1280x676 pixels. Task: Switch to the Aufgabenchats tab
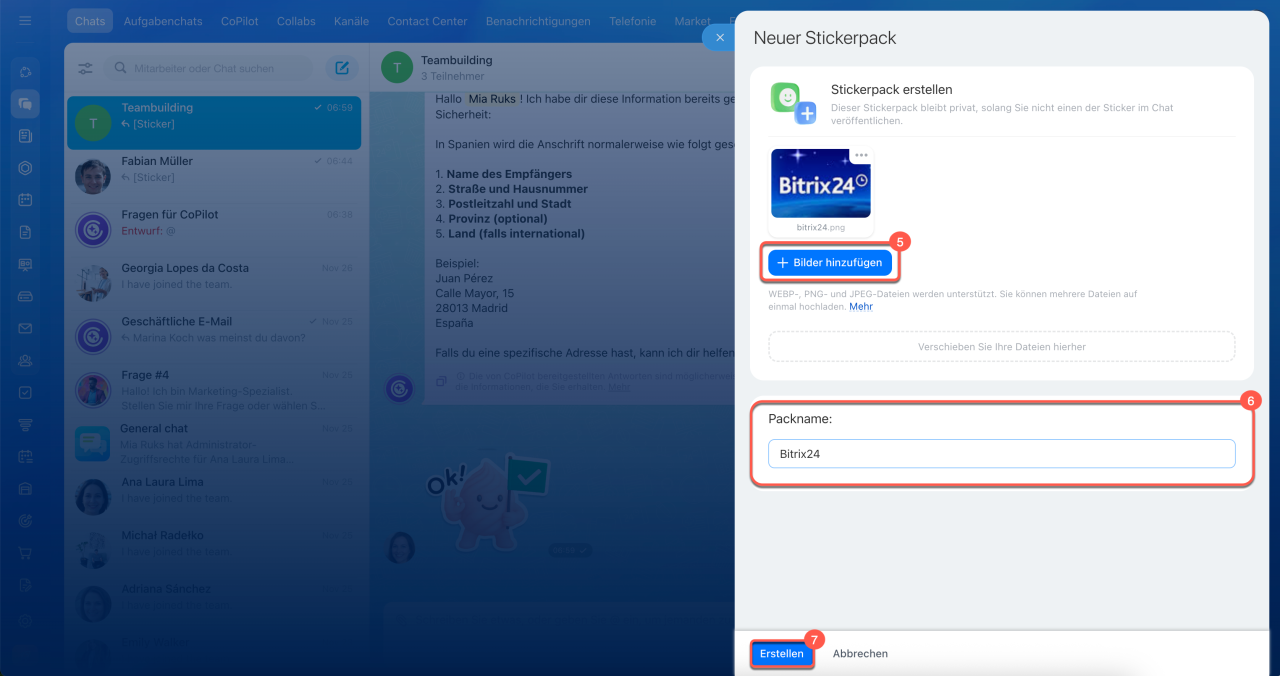tap(161, 21)
